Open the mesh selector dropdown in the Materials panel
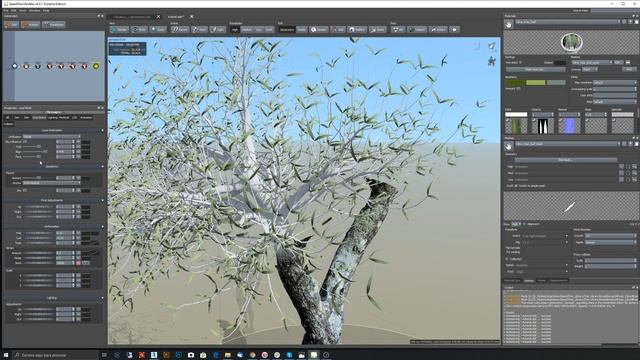Image resolution: width=640 pixels, height=360 pixels. 592,62
